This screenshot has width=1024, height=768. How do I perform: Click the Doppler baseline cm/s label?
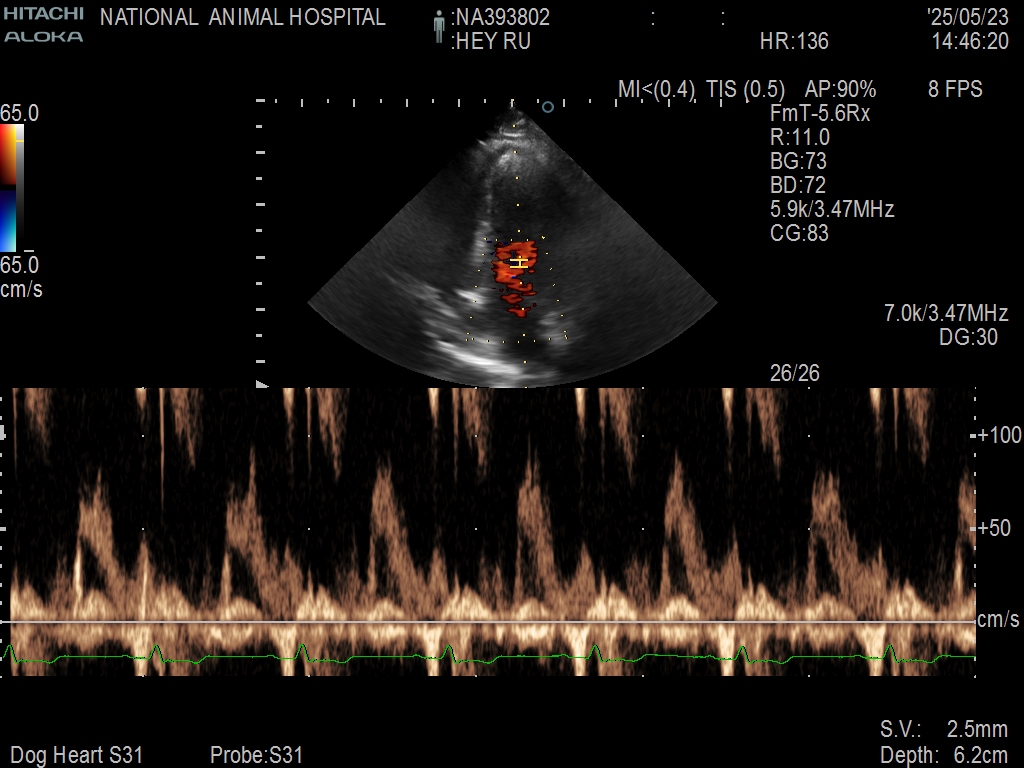[999, 621]
